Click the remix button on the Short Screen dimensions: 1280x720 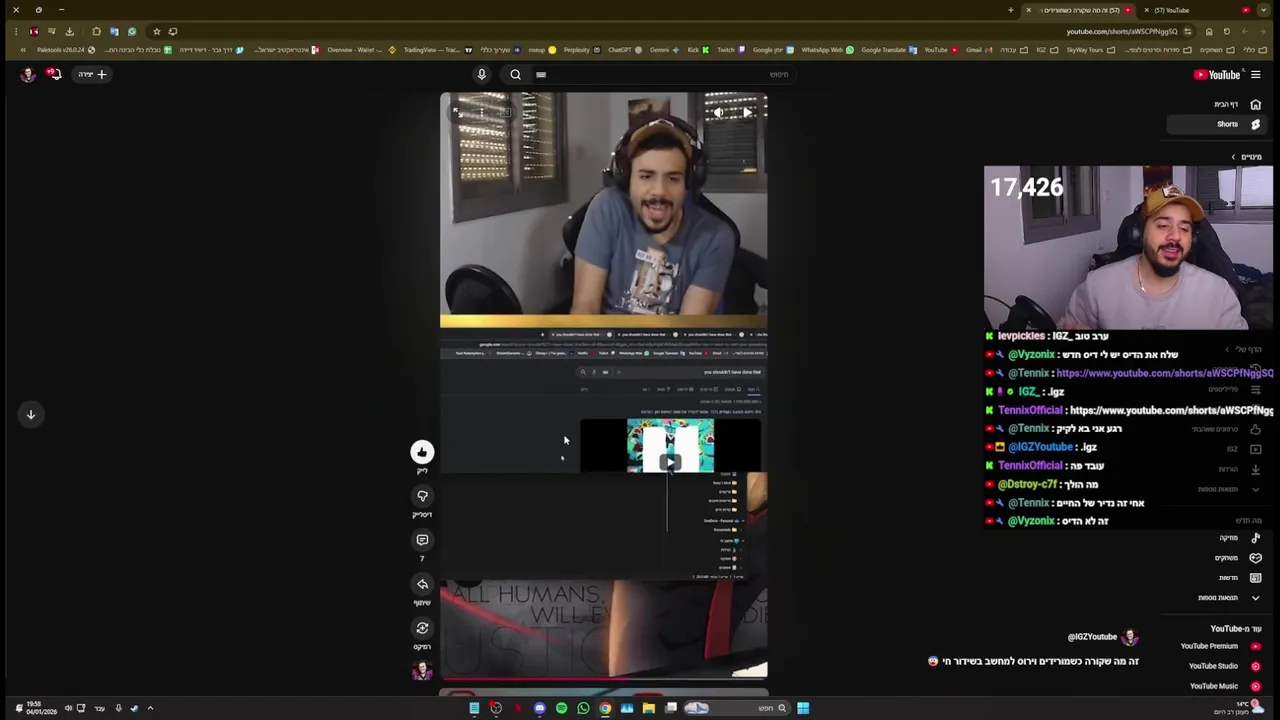pyautogui.click(x=422, y=628)
